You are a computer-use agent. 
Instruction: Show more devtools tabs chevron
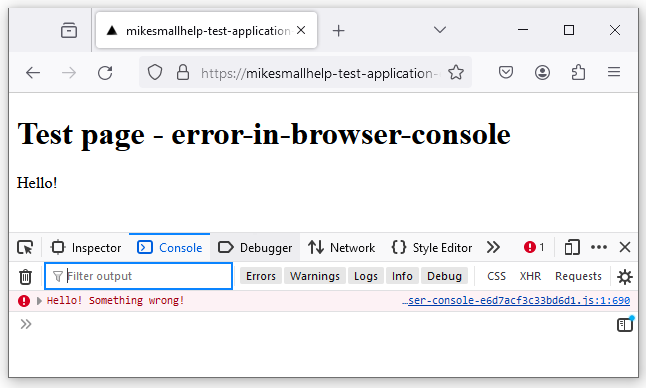point(493,247)
